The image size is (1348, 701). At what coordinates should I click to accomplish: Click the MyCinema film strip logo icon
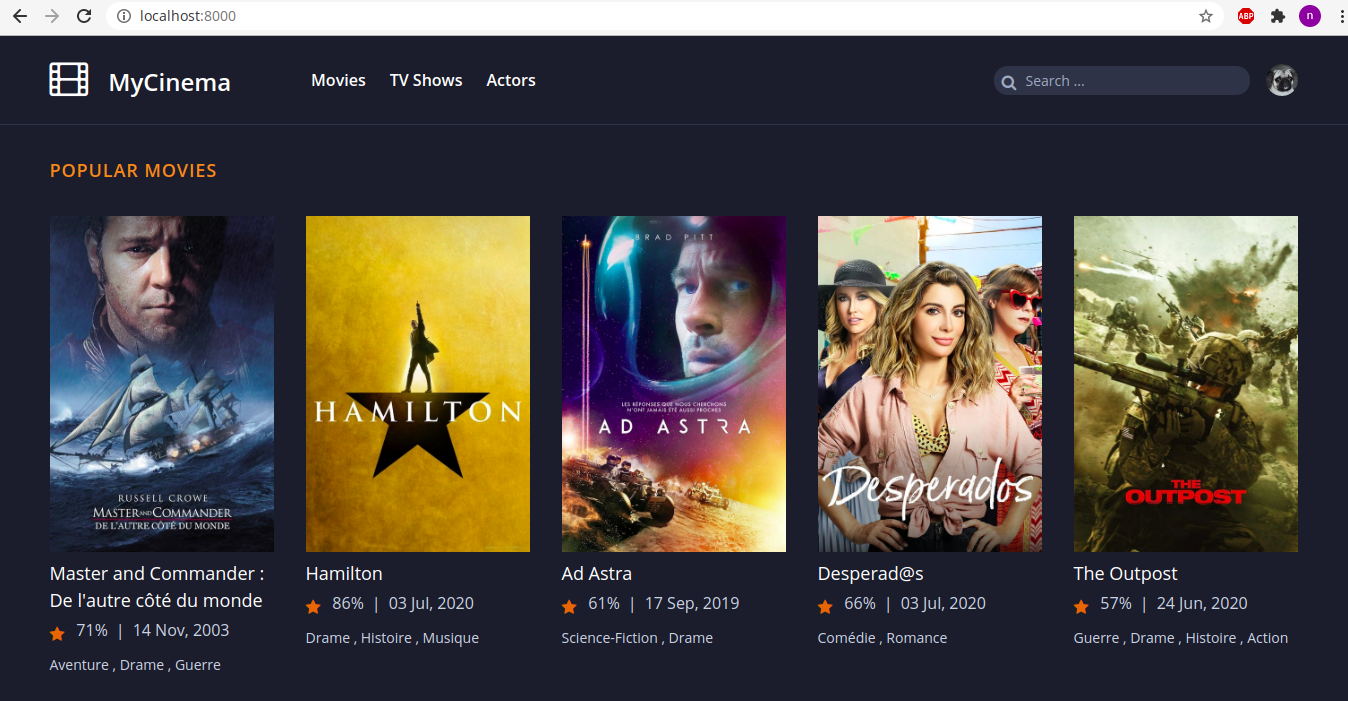(69, 80)
